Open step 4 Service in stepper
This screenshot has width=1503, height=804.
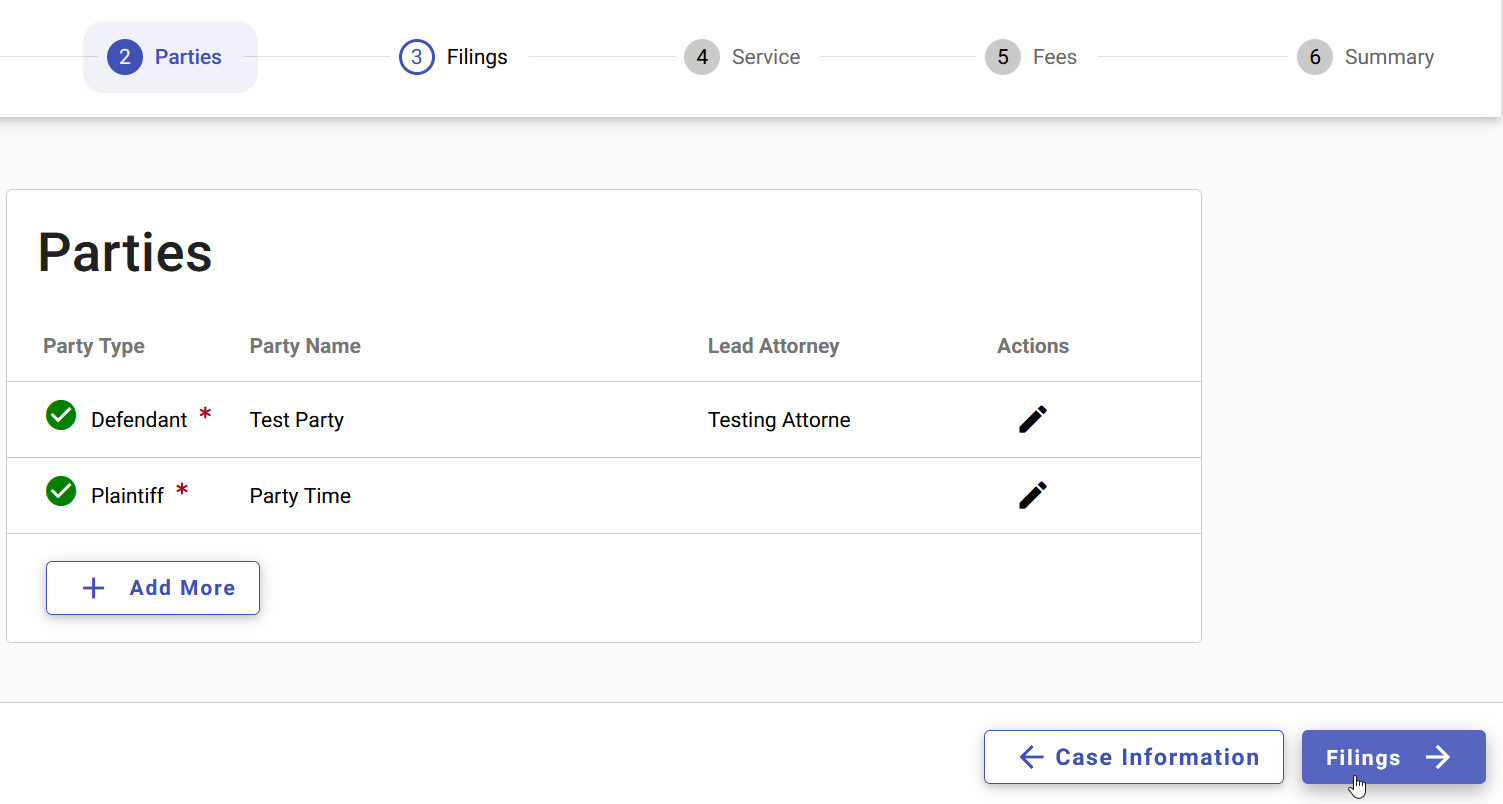pyautogui.click(x=742, y=57)
